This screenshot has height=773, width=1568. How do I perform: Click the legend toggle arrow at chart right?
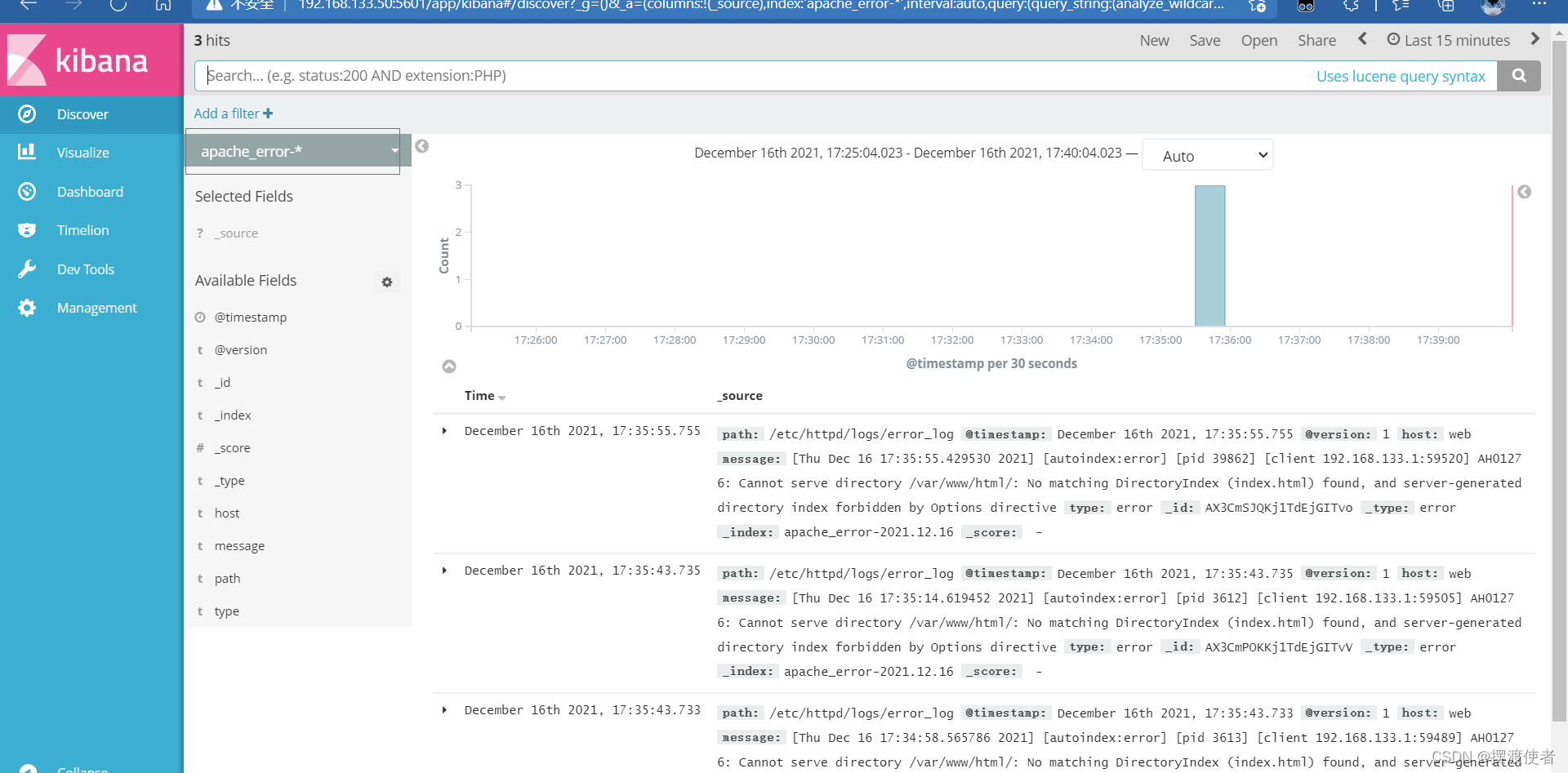coord(1525,192)
